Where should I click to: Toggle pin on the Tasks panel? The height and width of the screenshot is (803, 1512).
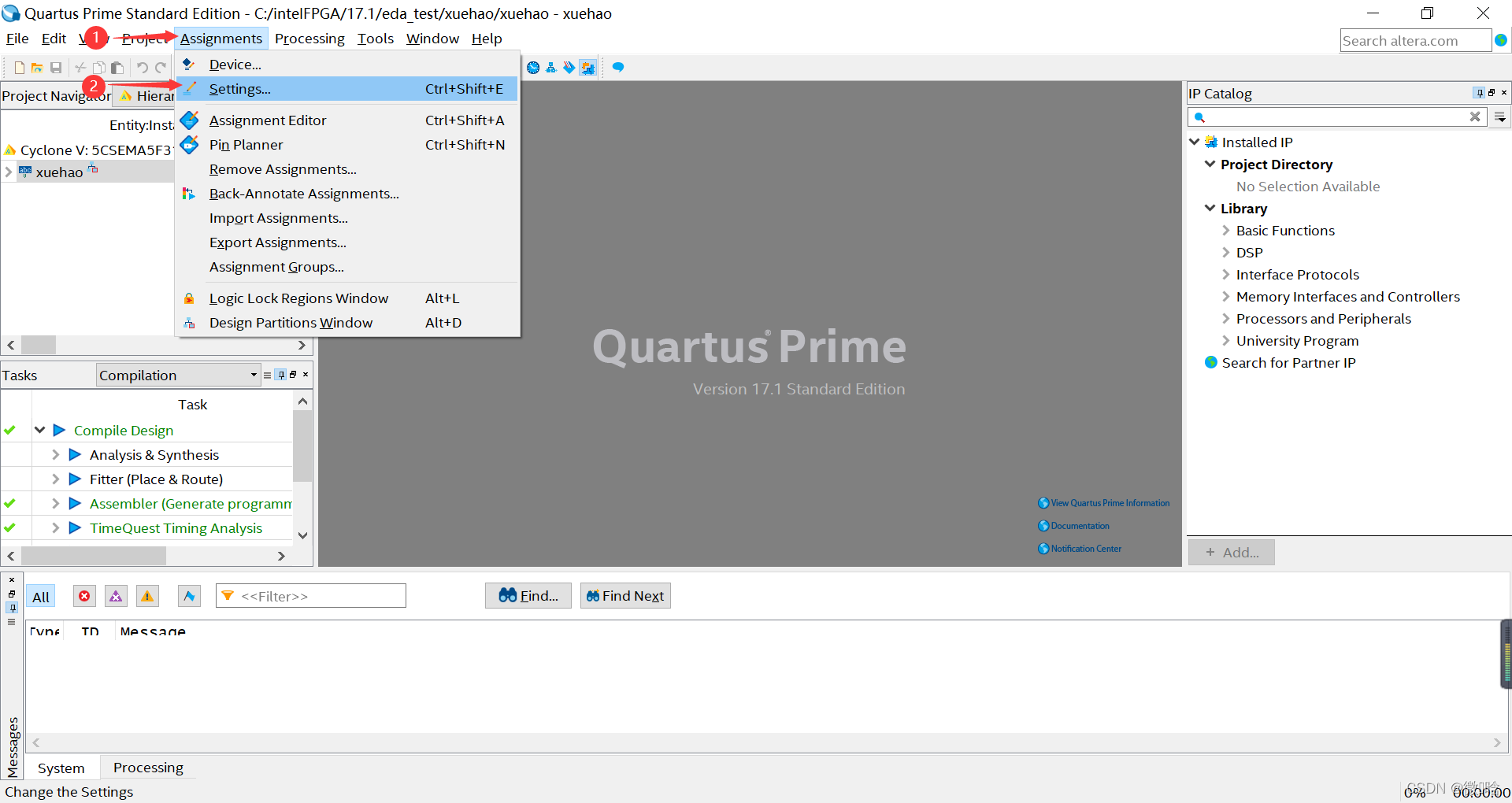pos(281,375)
